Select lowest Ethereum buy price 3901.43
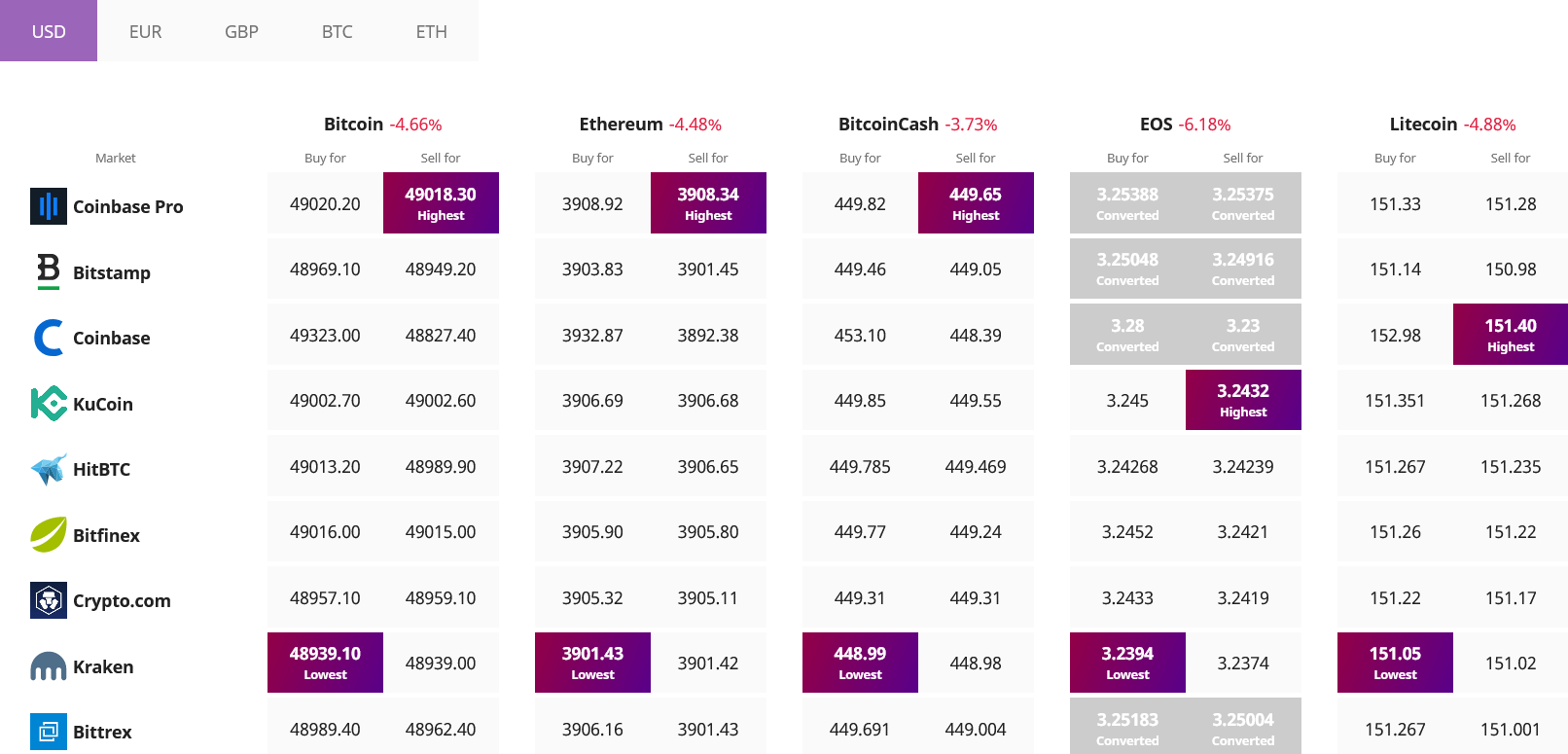The height and width of the screenshot is (754, 1568). coord(592,662)
